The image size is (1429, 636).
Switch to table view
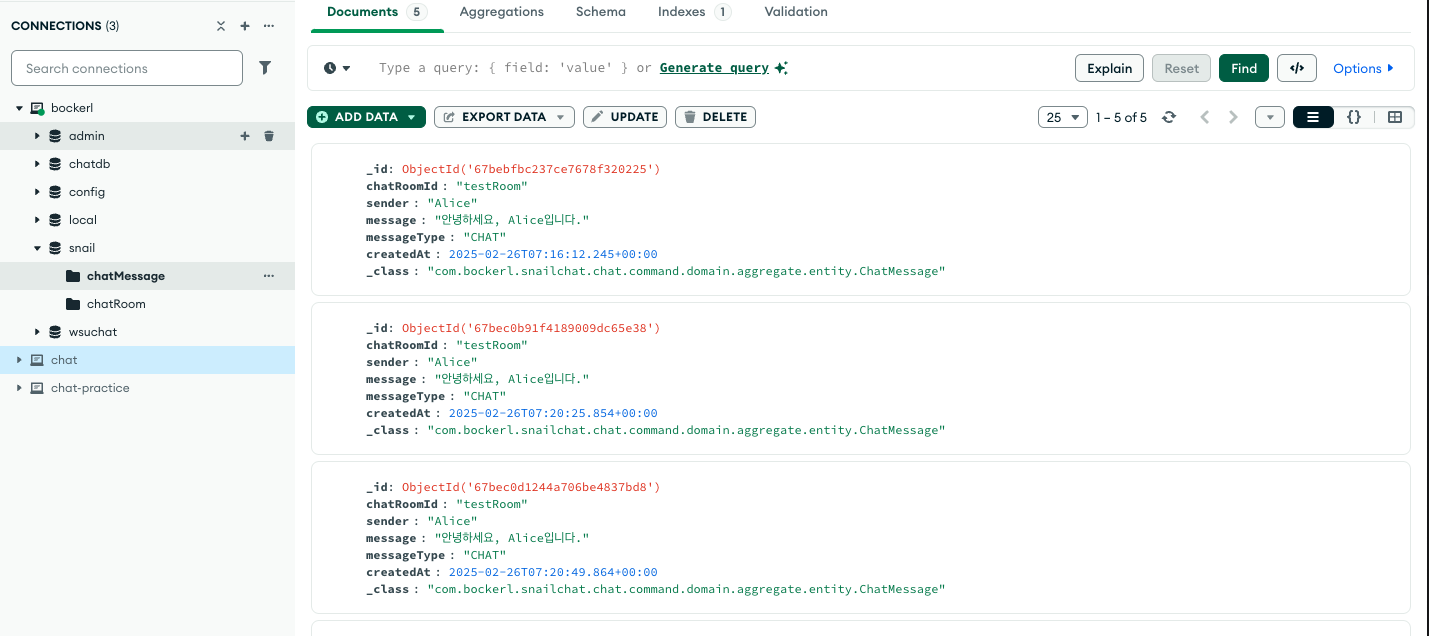pyautogui.click(x=1395, y=117)
